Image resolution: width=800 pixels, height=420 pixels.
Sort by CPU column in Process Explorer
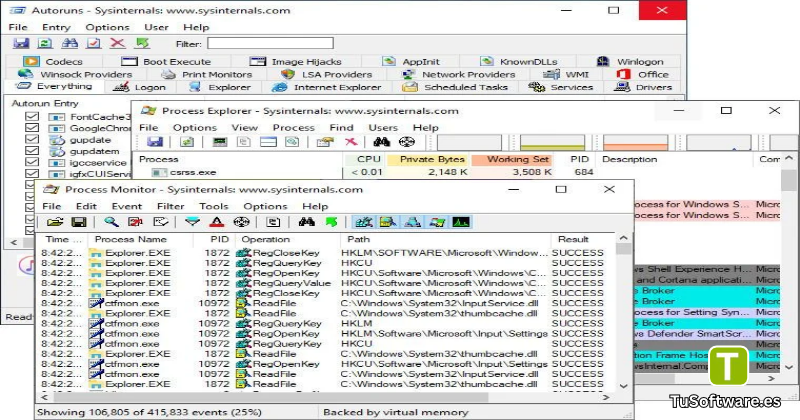[365, 159]
